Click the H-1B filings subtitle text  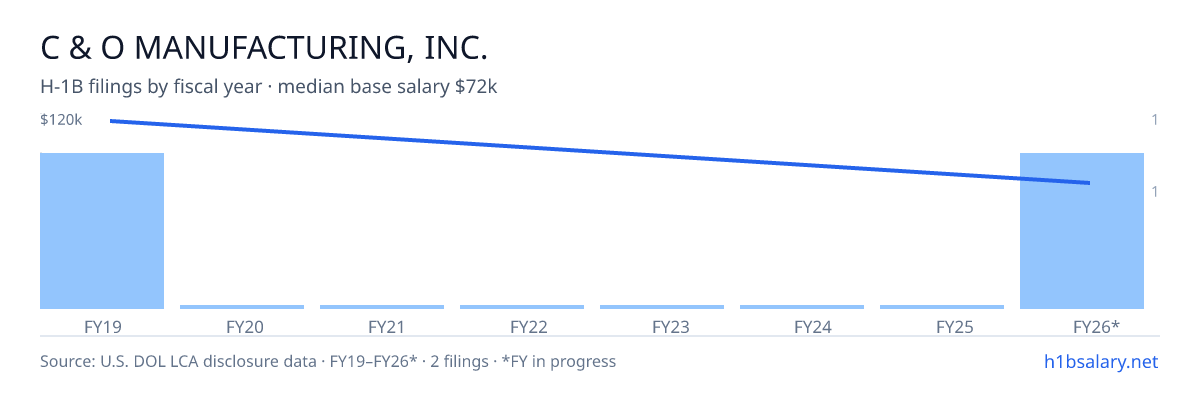[x=269, y=87]
